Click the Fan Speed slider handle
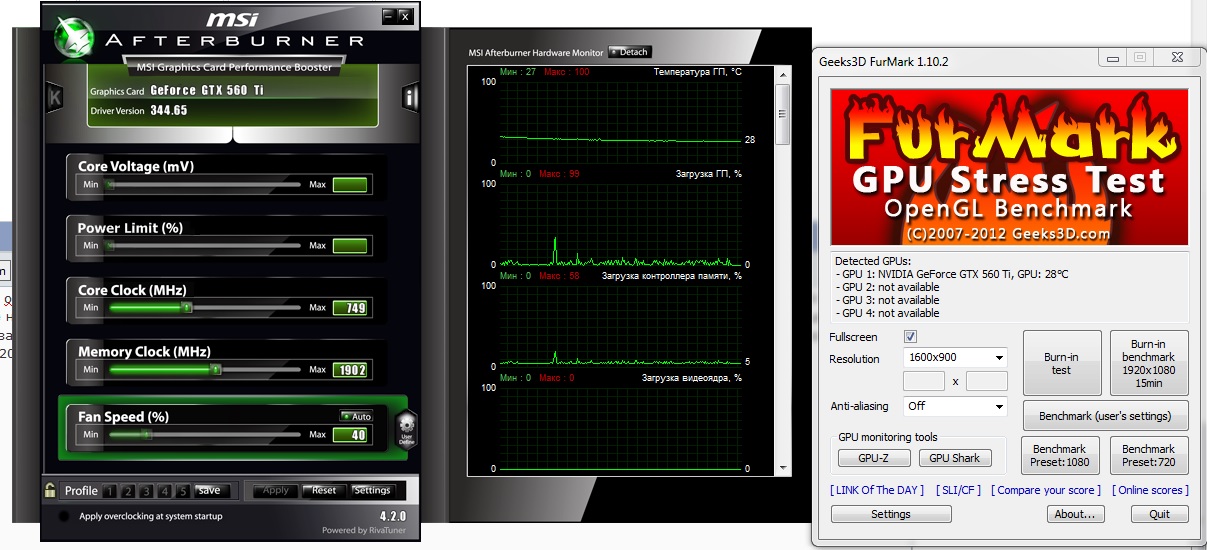Screen dimensions: 1207x550 [x=145, y=435]
